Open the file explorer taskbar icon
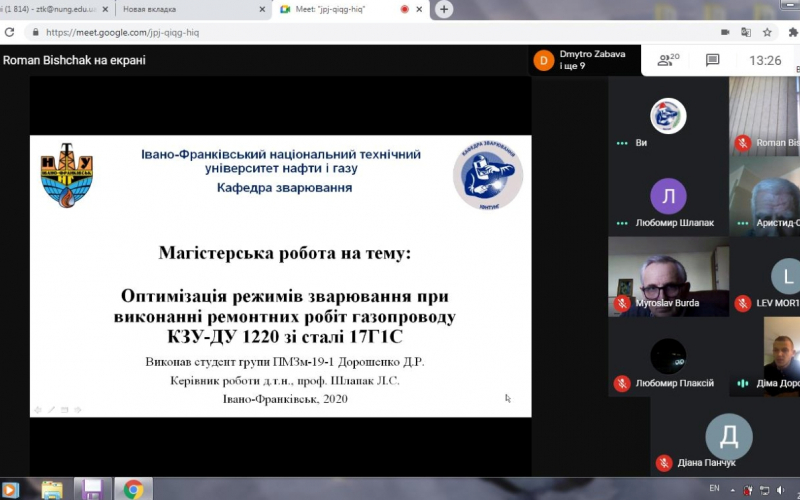 [52, 489]
